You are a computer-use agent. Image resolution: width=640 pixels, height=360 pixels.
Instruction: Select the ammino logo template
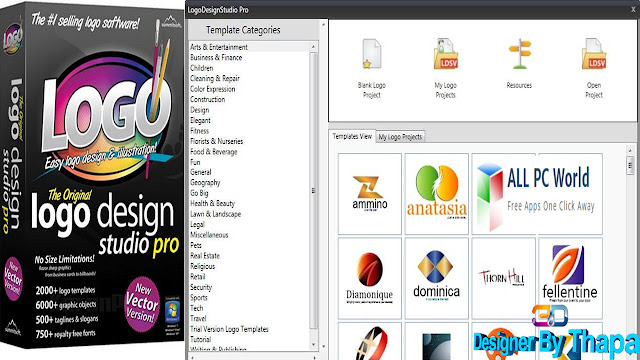370,194
